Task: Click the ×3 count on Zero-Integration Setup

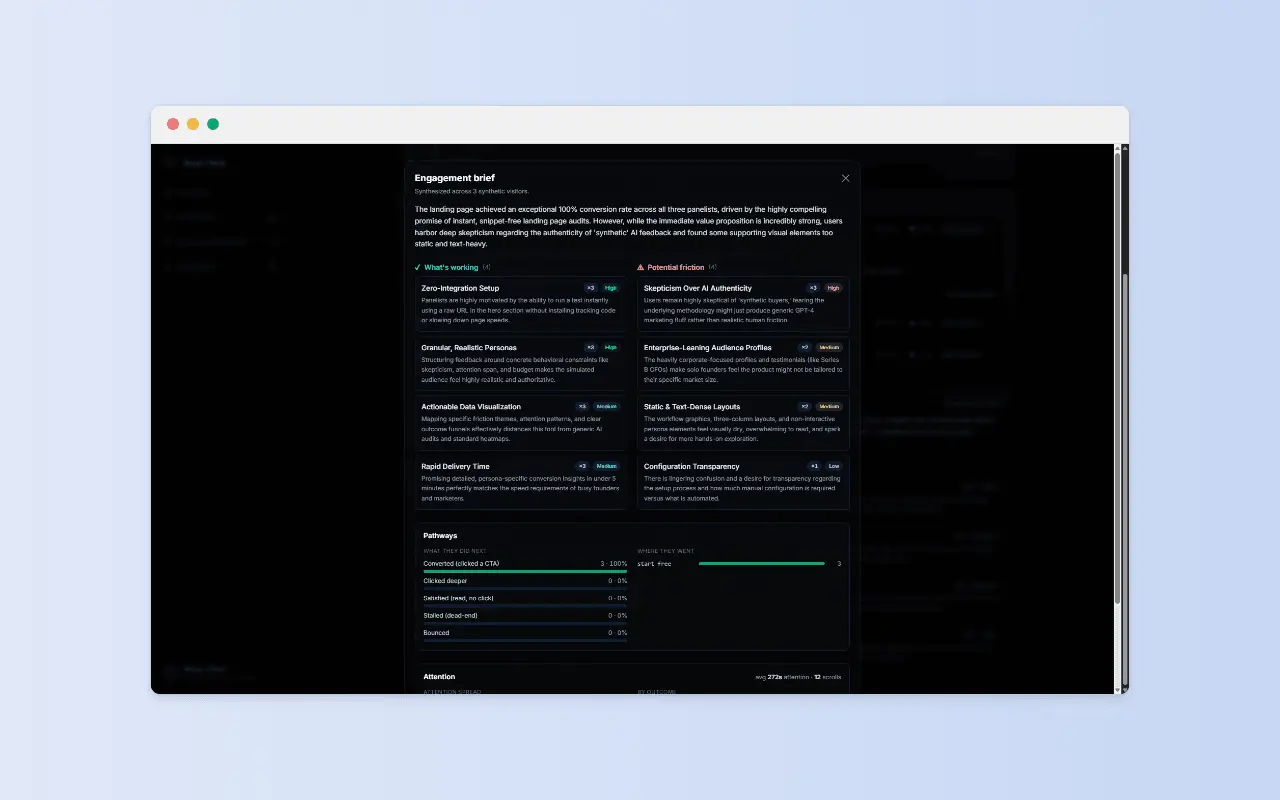Action: coord(590,288)
